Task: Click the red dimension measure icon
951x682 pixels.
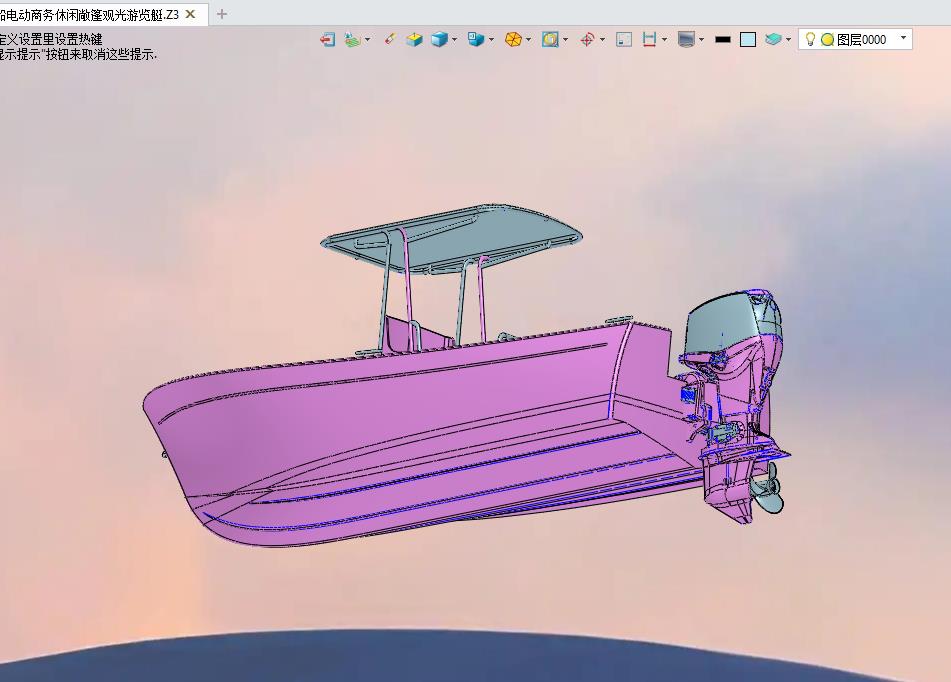Action: 649,40
